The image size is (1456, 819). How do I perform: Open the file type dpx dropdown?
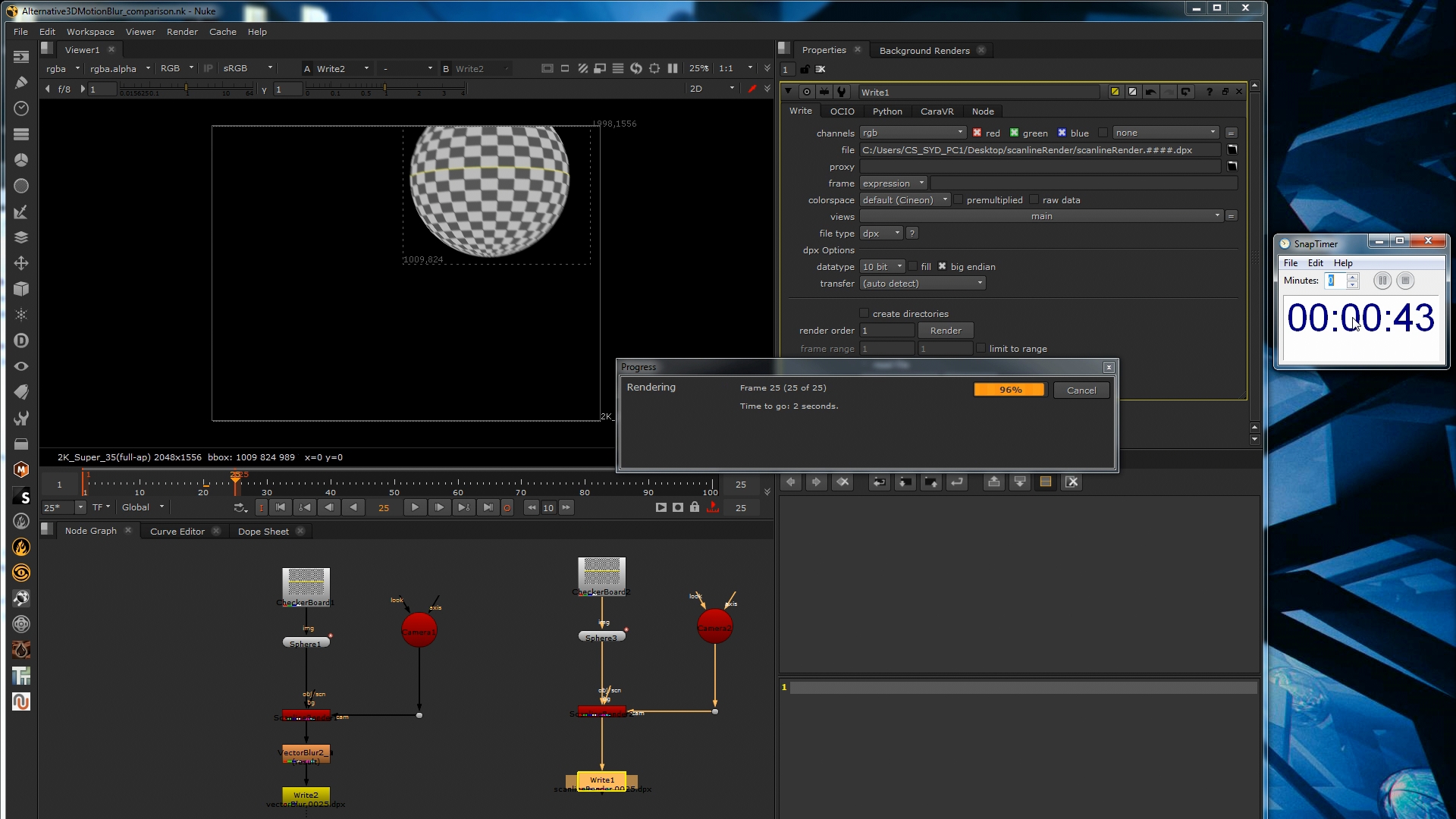pos(881,233)
